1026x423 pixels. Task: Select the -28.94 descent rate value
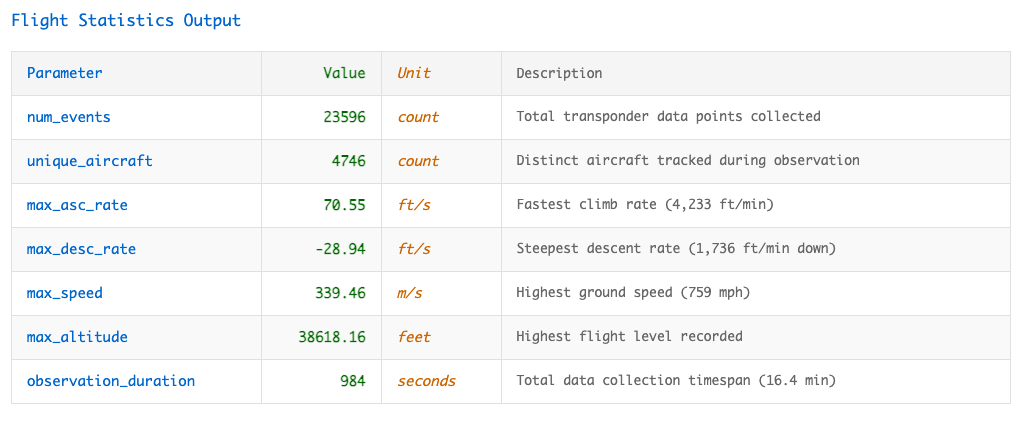pyautogui.click(x=341, y=249)
